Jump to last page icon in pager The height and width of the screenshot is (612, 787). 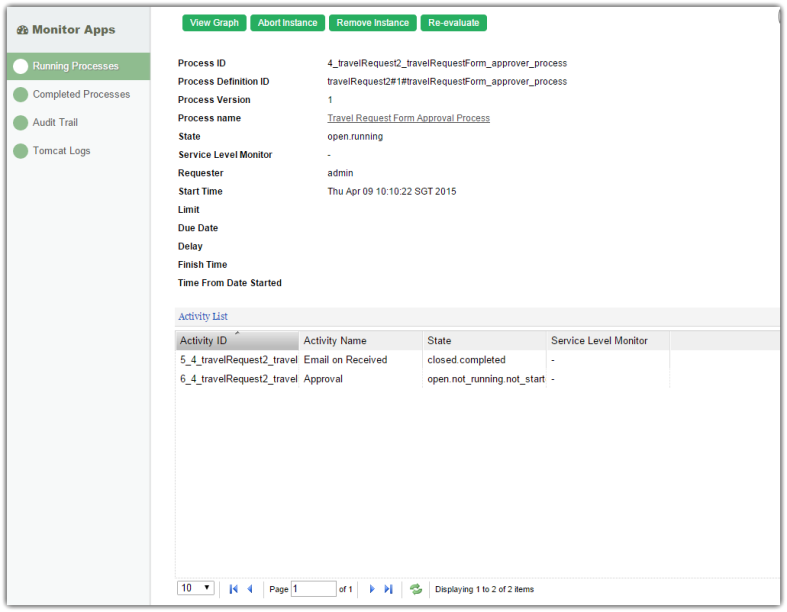(x=388, y=589)
